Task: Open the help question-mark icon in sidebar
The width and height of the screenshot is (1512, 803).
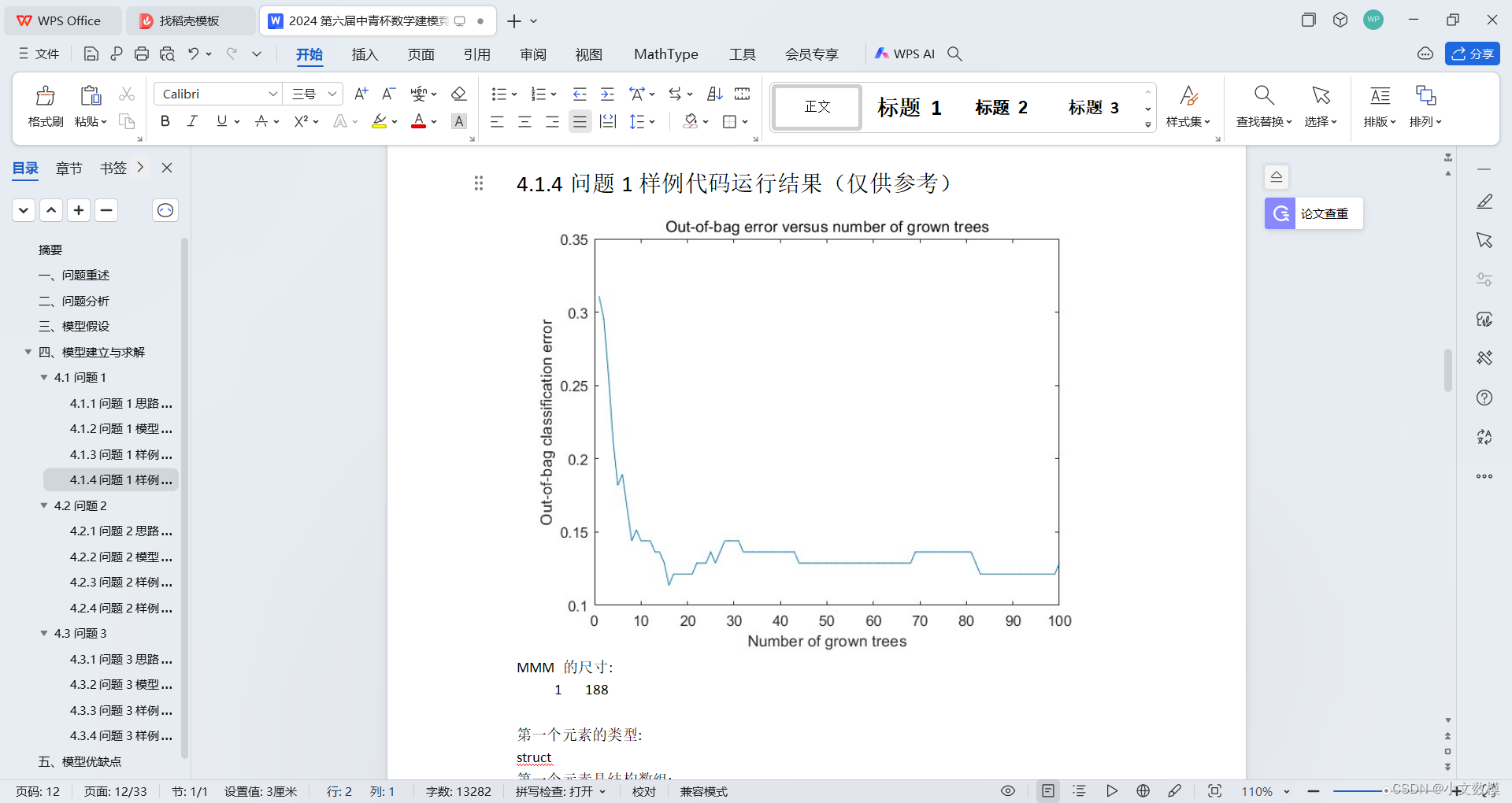Action: pyautogui.click(x=1484, y=398)
